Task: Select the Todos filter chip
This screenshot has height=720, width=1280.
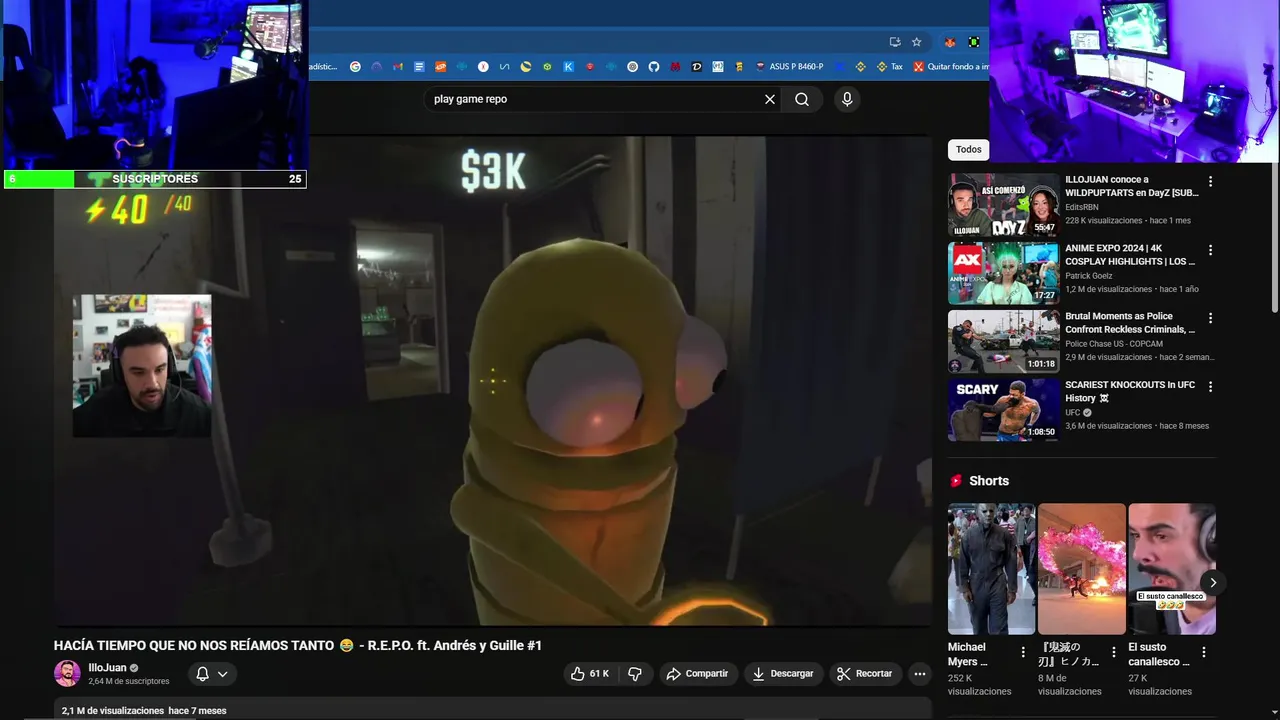Action: [x=968, y=149]
